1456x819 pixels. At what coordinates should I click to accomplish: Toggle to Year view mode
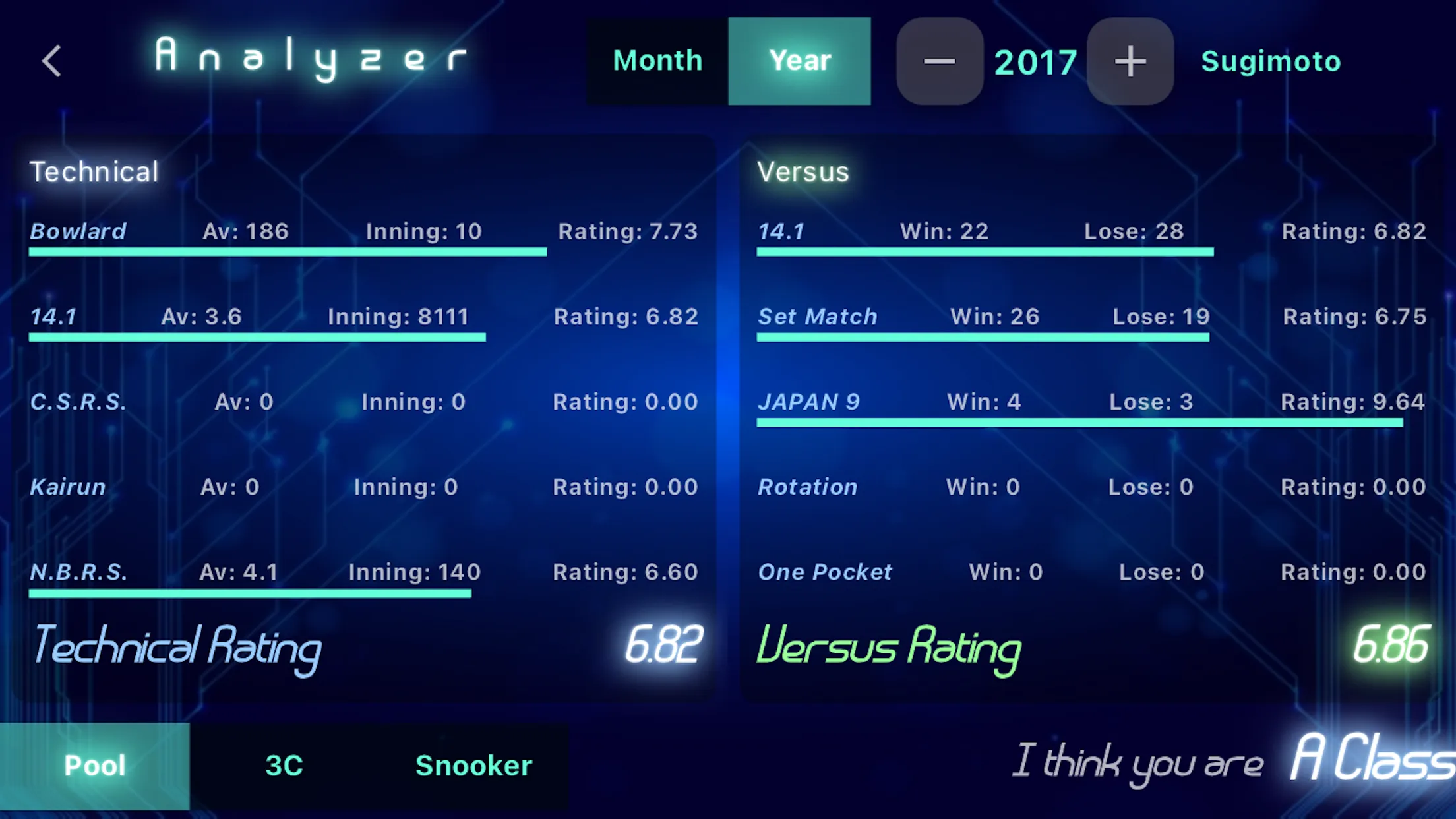(x=800, y=61)
